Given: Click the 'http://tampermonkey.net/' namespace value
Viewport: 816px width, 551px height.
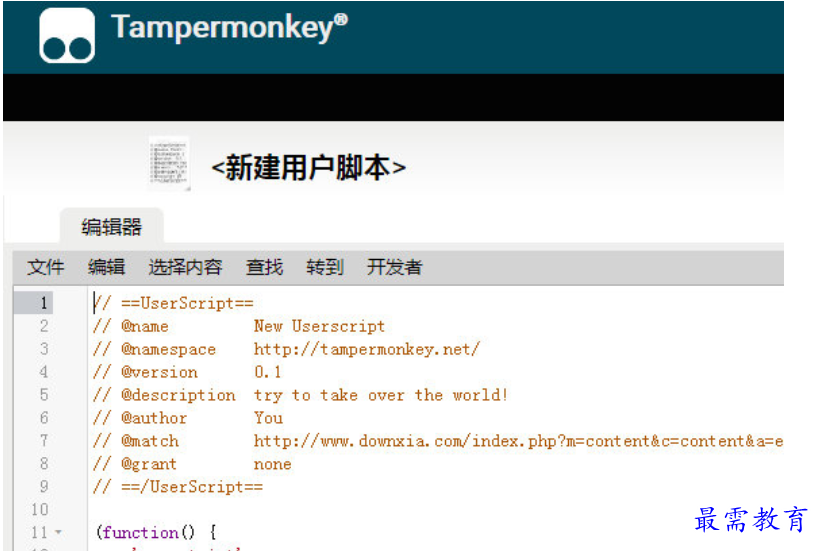Looking at the screenshot, I should pos(366,349).
